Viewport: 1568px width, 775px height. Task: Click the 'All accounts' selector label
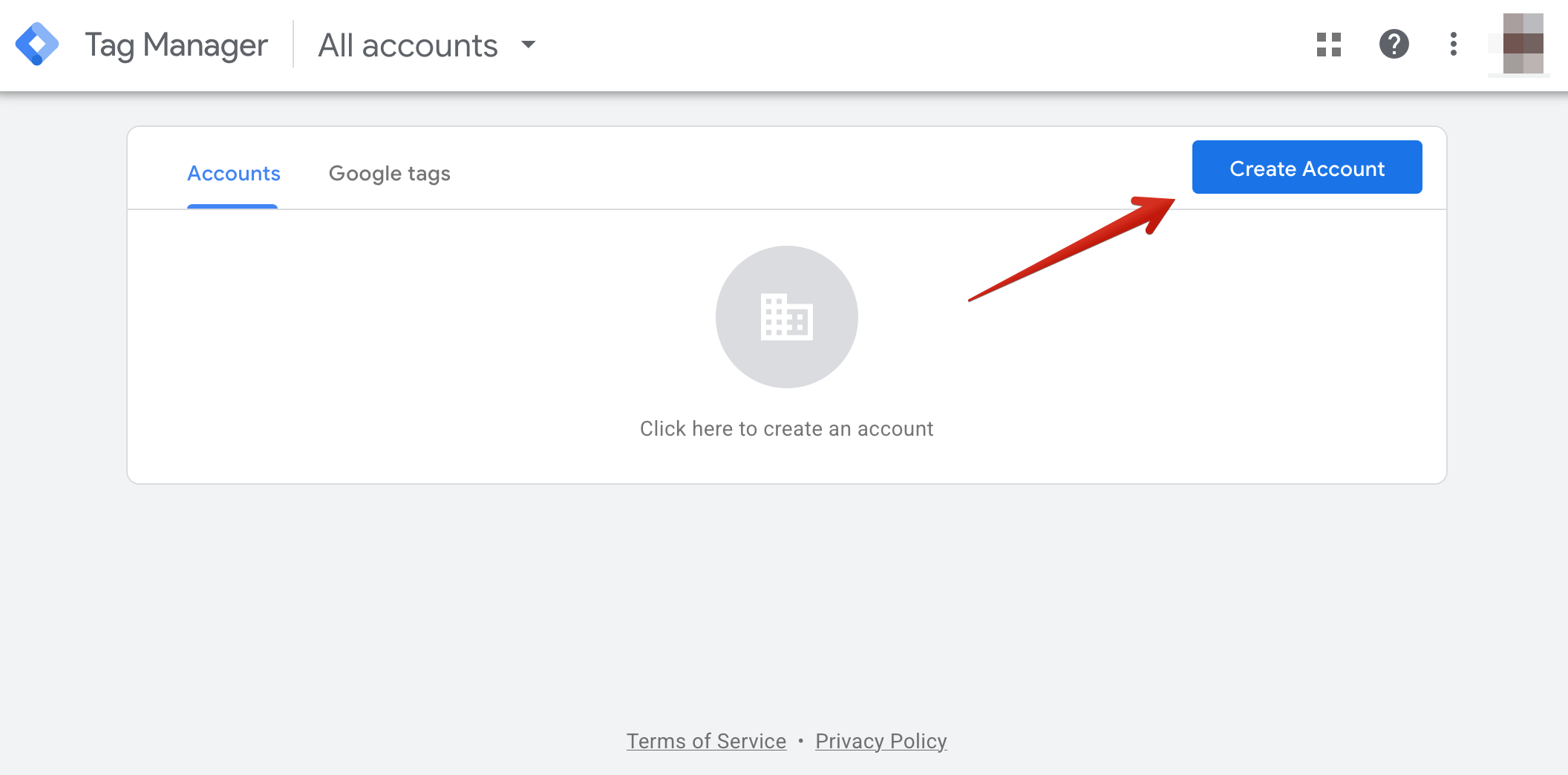pos(408,45)
